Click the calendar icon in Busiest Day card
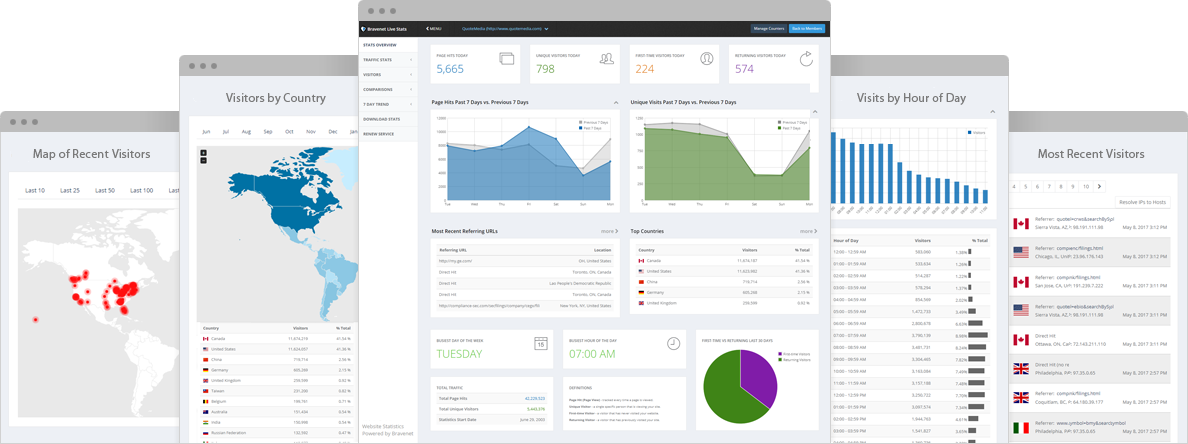Image resolution: width=1188 pixels, height=444 pixels. point(541,343)
